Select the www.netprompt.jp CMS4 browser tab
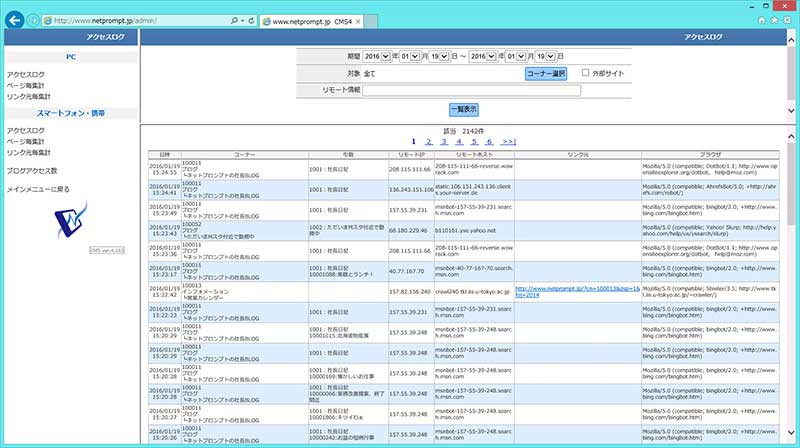 pyautogui.click(x=311, y=21)
